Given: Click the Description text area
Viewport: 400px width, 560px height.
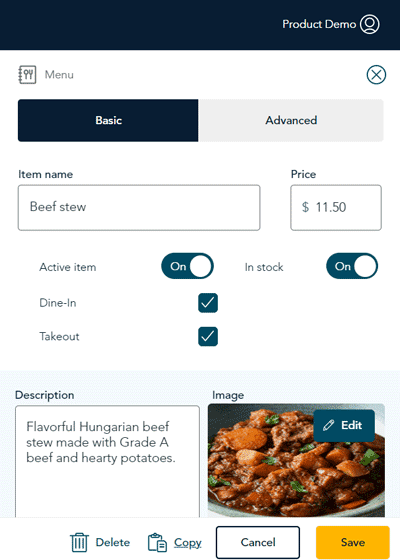Looking at the screenshot, I should [x=107, y=461].
